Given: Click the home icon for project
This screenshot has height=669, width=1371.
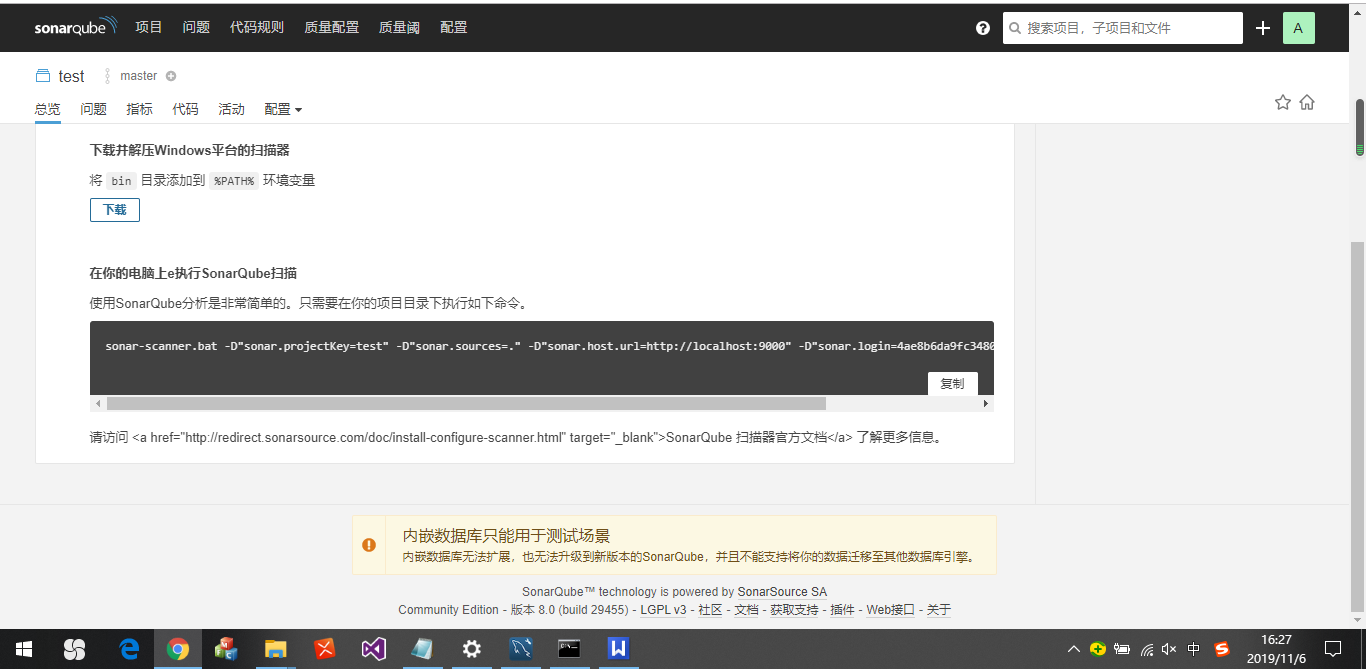Looking at the screenshot, I should (1307, 102).
